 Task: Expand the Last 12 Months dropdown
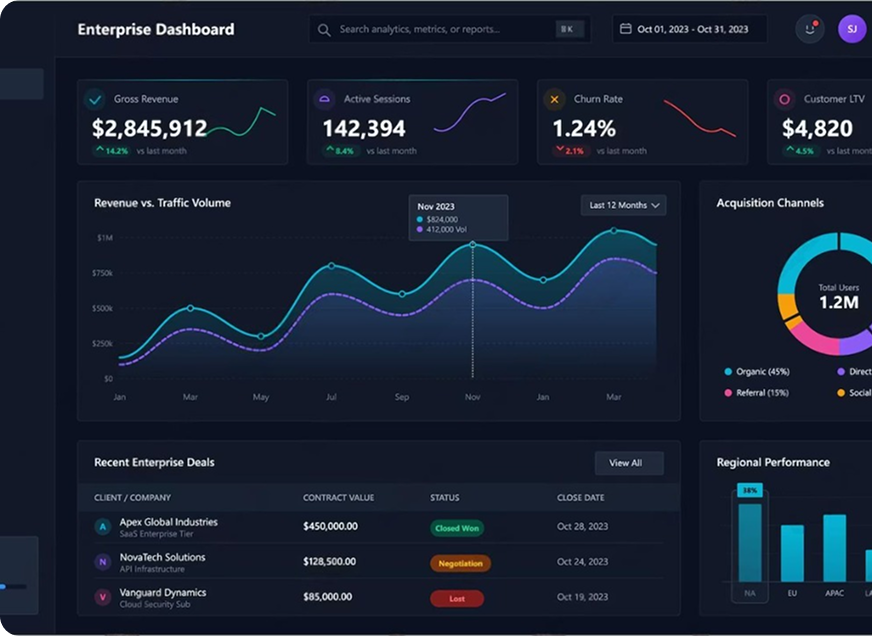[623, 205]
